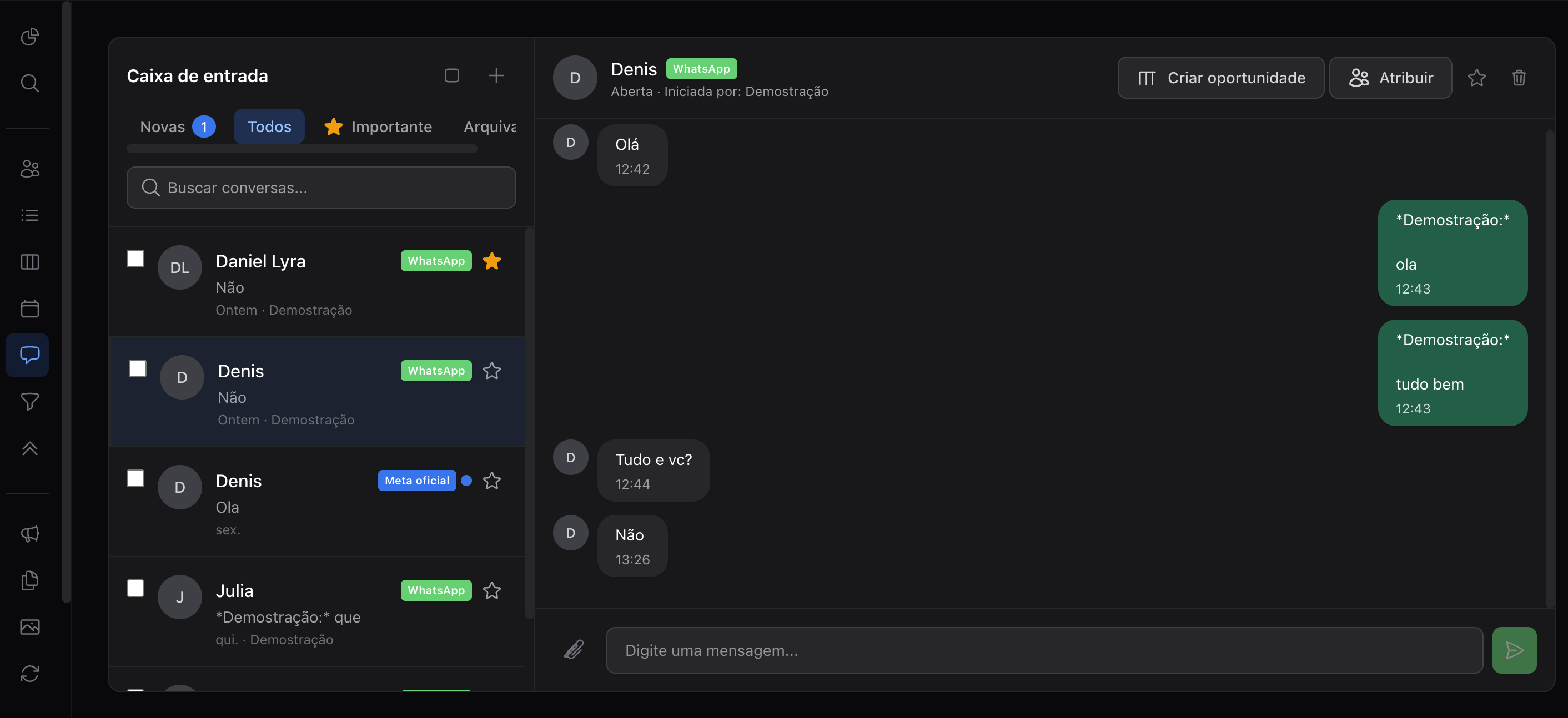Open the dashboard pie chart icon in sidebar
Screen dimensions: 1568x718
point(29,37)
